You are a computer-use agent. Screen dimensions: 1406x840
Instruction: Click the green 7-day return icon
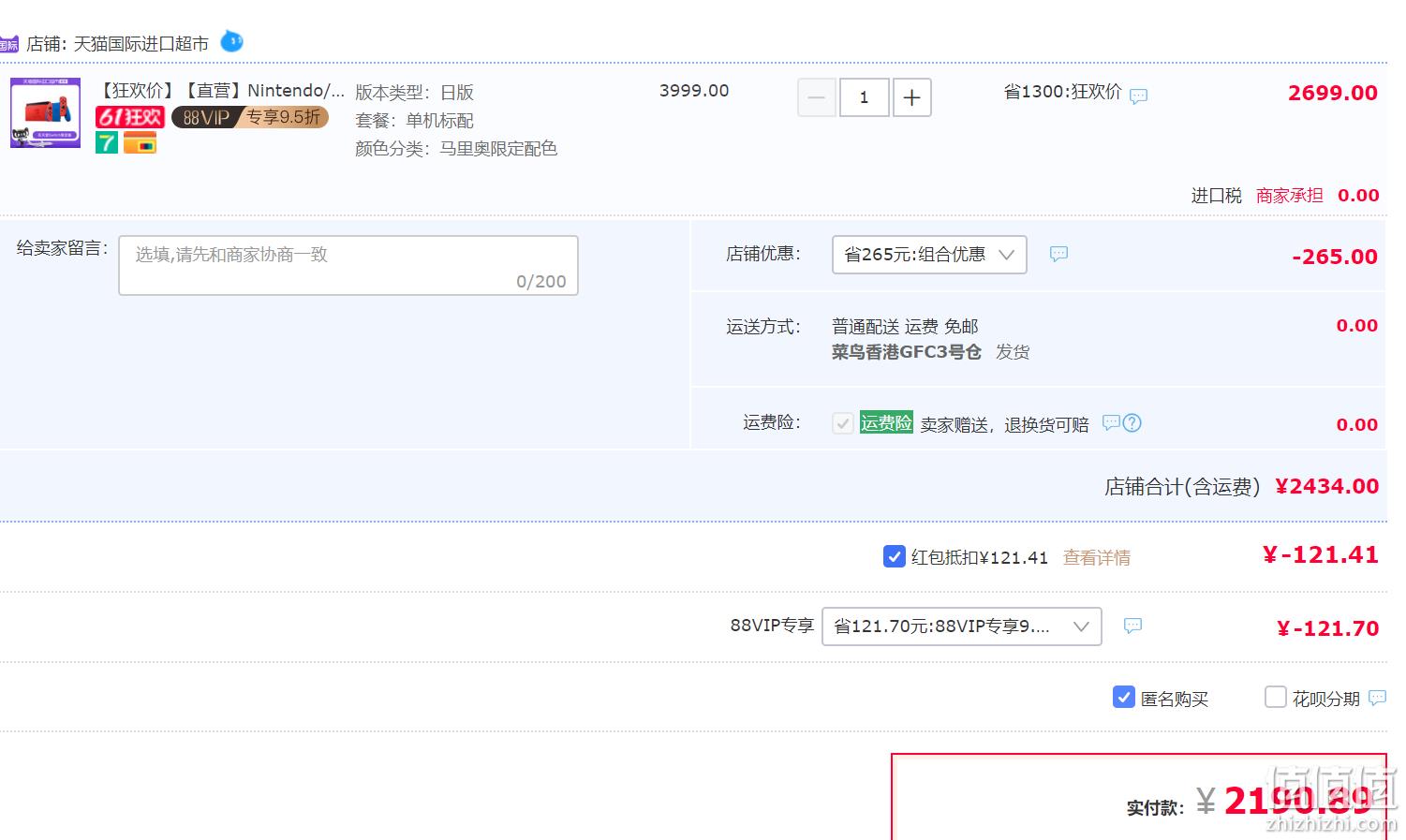[107, 142]
